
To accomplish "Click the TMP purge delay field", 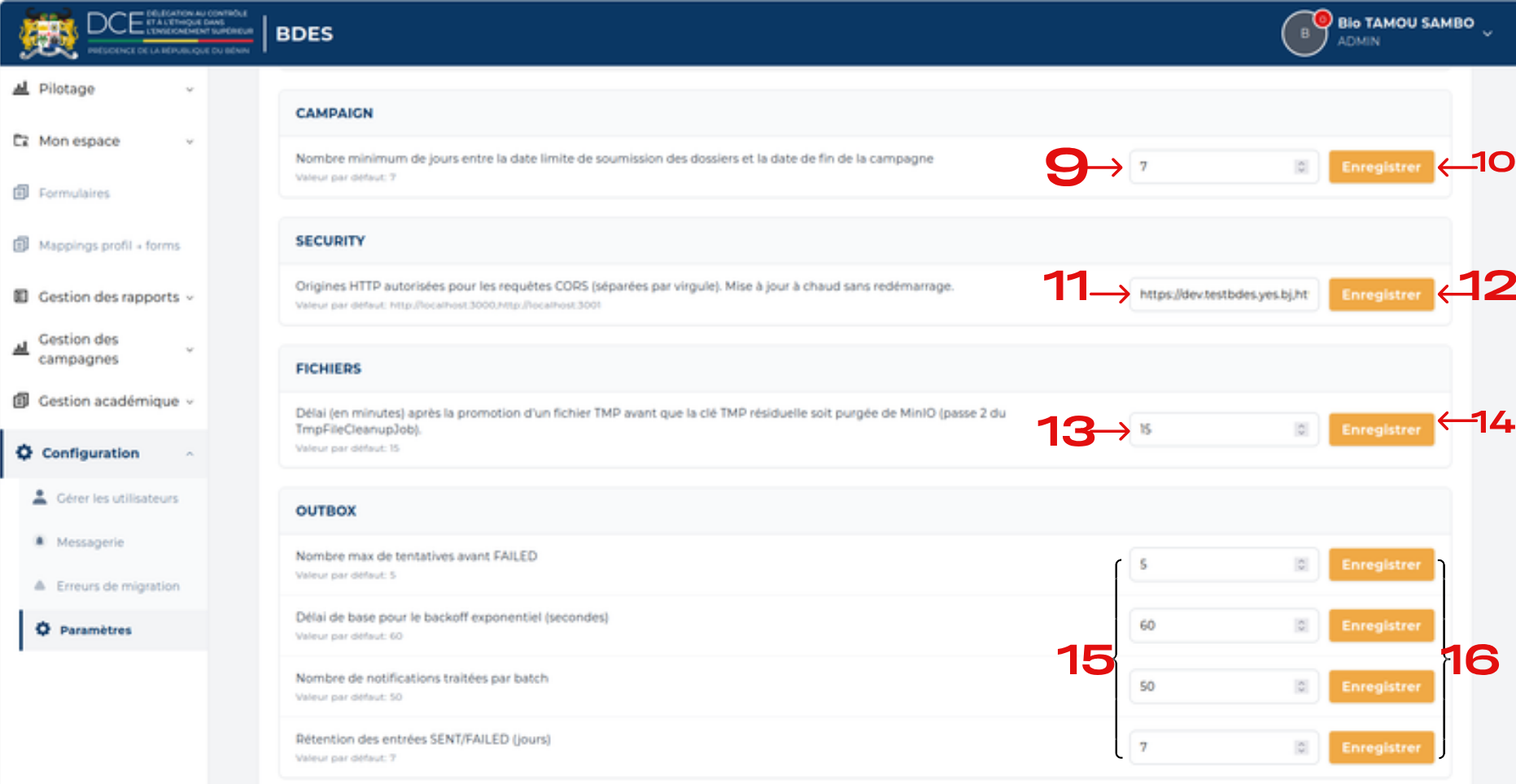I will pos(1223,429).
